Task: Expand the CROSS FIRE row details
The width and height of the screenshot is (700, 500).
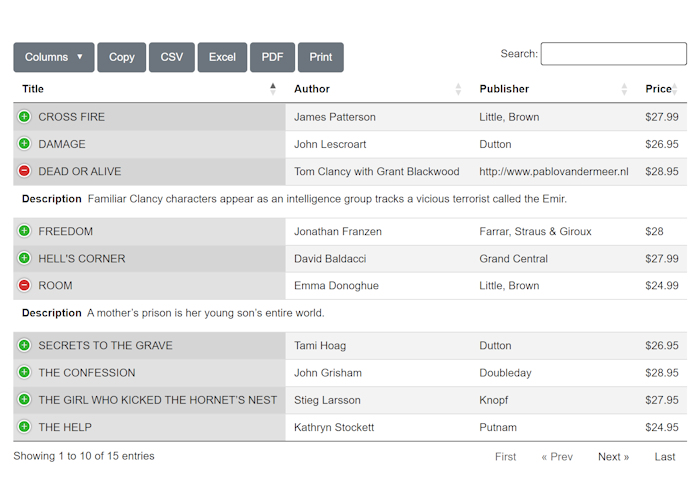Action: pos(24,117)
